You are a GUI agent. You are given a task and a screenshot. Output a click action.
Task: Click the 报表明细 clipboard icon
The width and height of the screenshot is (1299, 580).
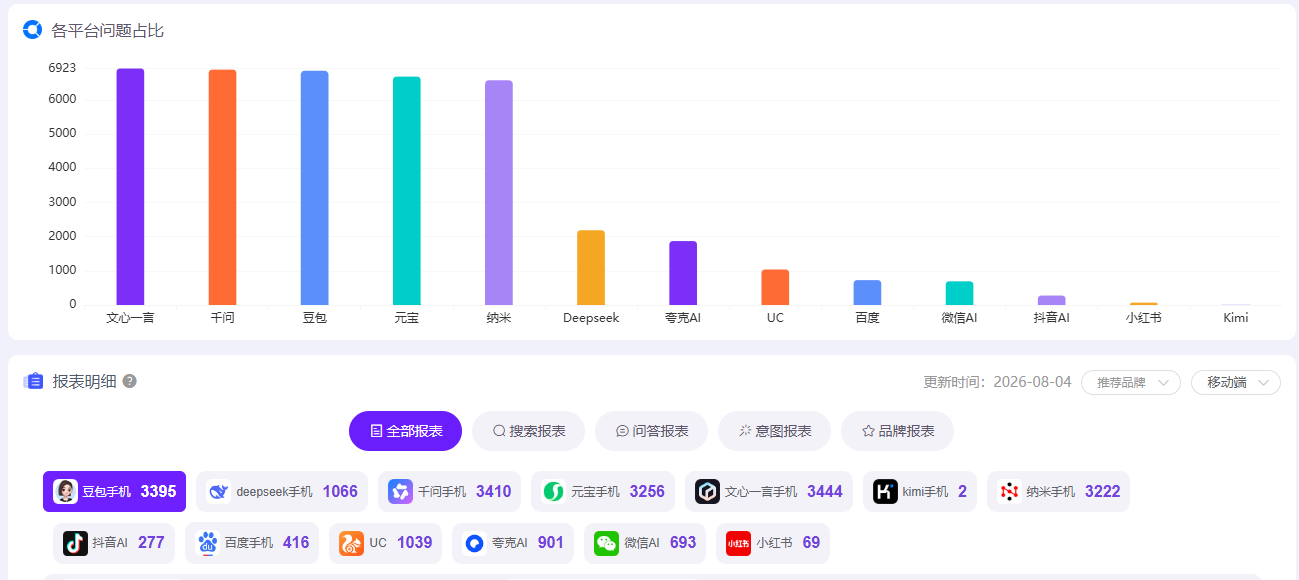pyautogui.click(x=33, y=381)
